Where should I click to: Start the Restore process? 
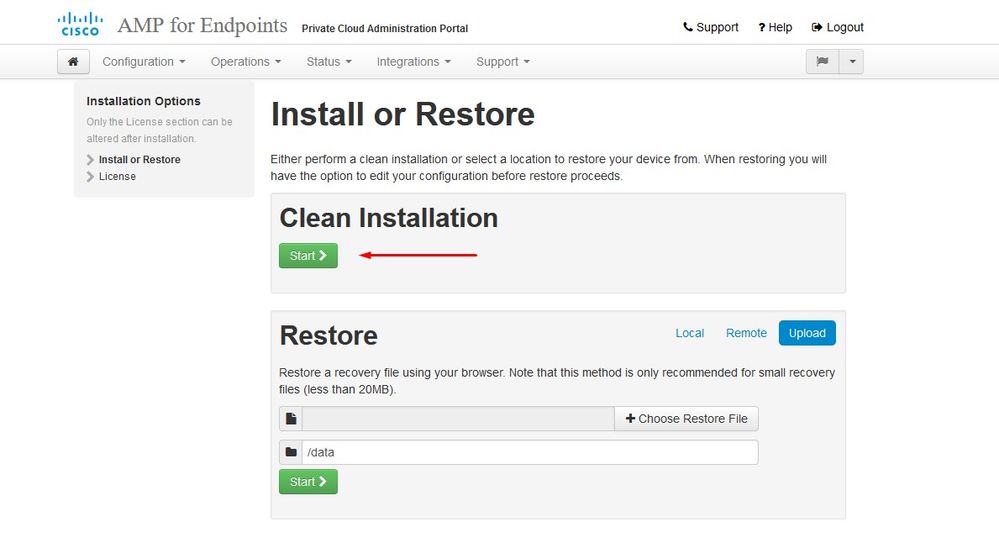coord(308,482)
